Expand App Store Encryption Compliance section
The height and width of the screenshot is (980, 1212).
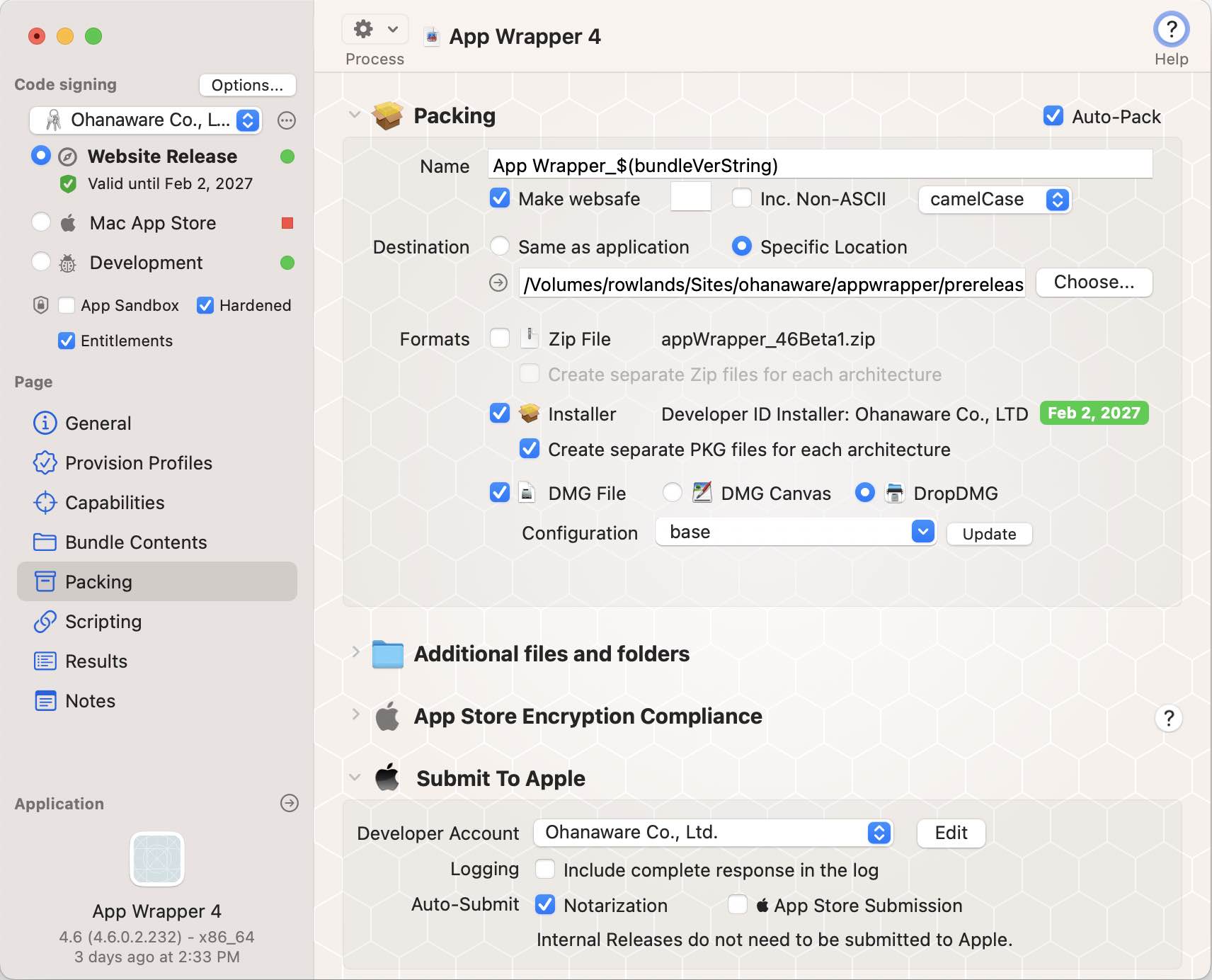coord(355,714)
